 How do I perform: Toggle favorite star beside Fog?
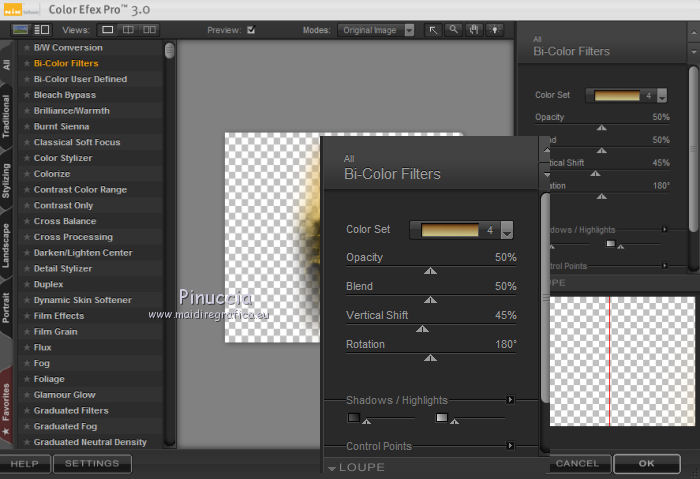pos(27,363)
